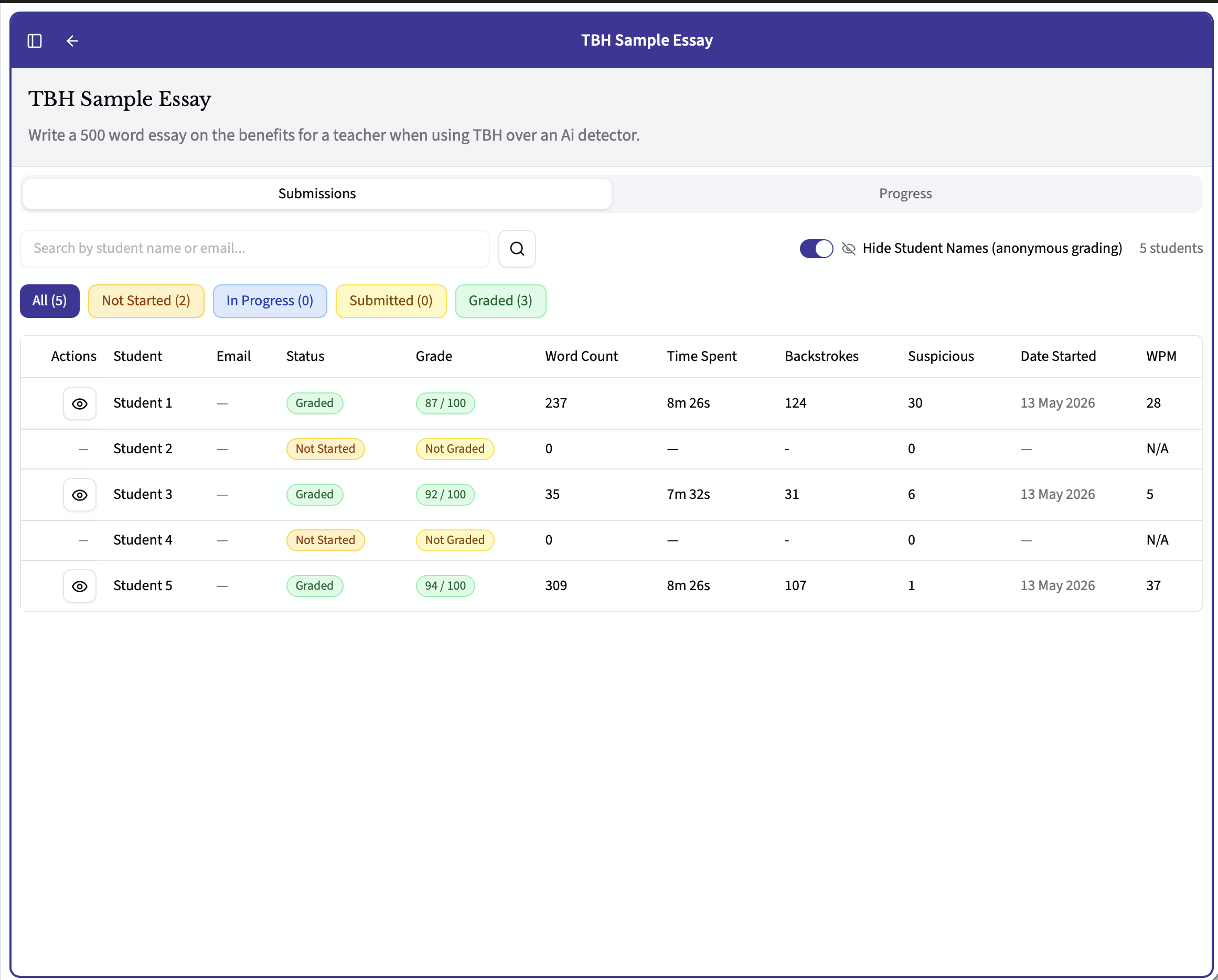Click Student 1's Graded status badge

[x=315, y=403]
